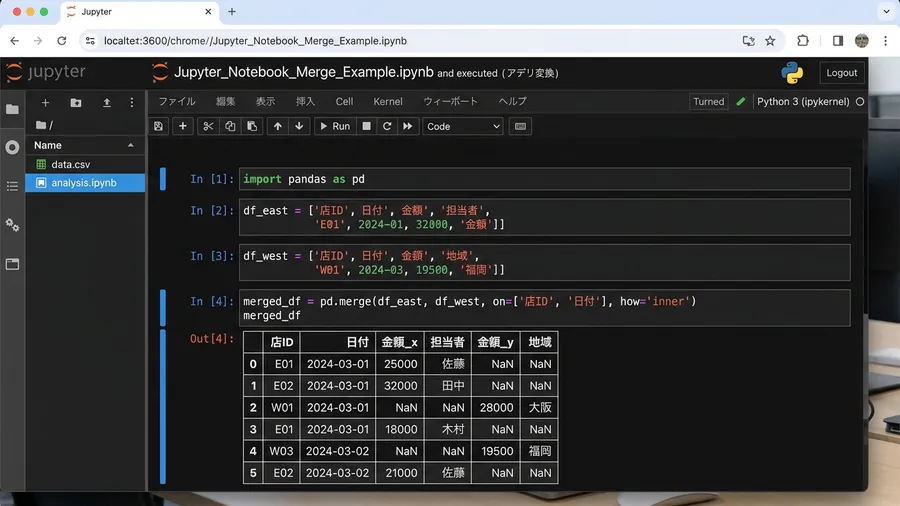Image resolution: width=900 pixels, height=506 pixels.
Task: Open the ファイル menu
Action: click(177, 102)
